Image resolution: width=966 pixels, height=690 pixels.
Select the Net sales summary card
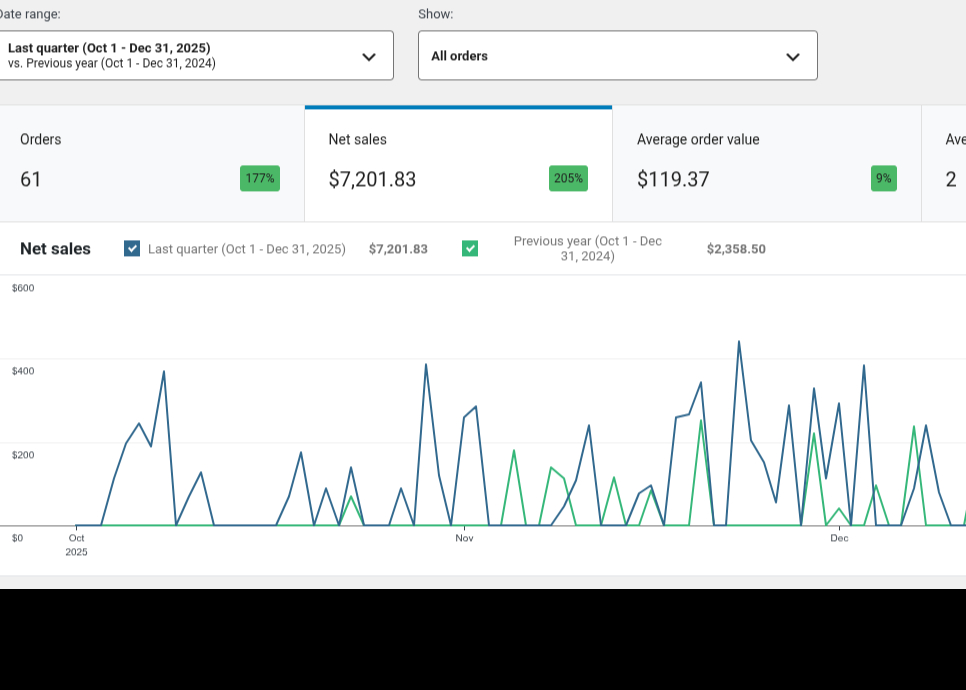[458, 164]
